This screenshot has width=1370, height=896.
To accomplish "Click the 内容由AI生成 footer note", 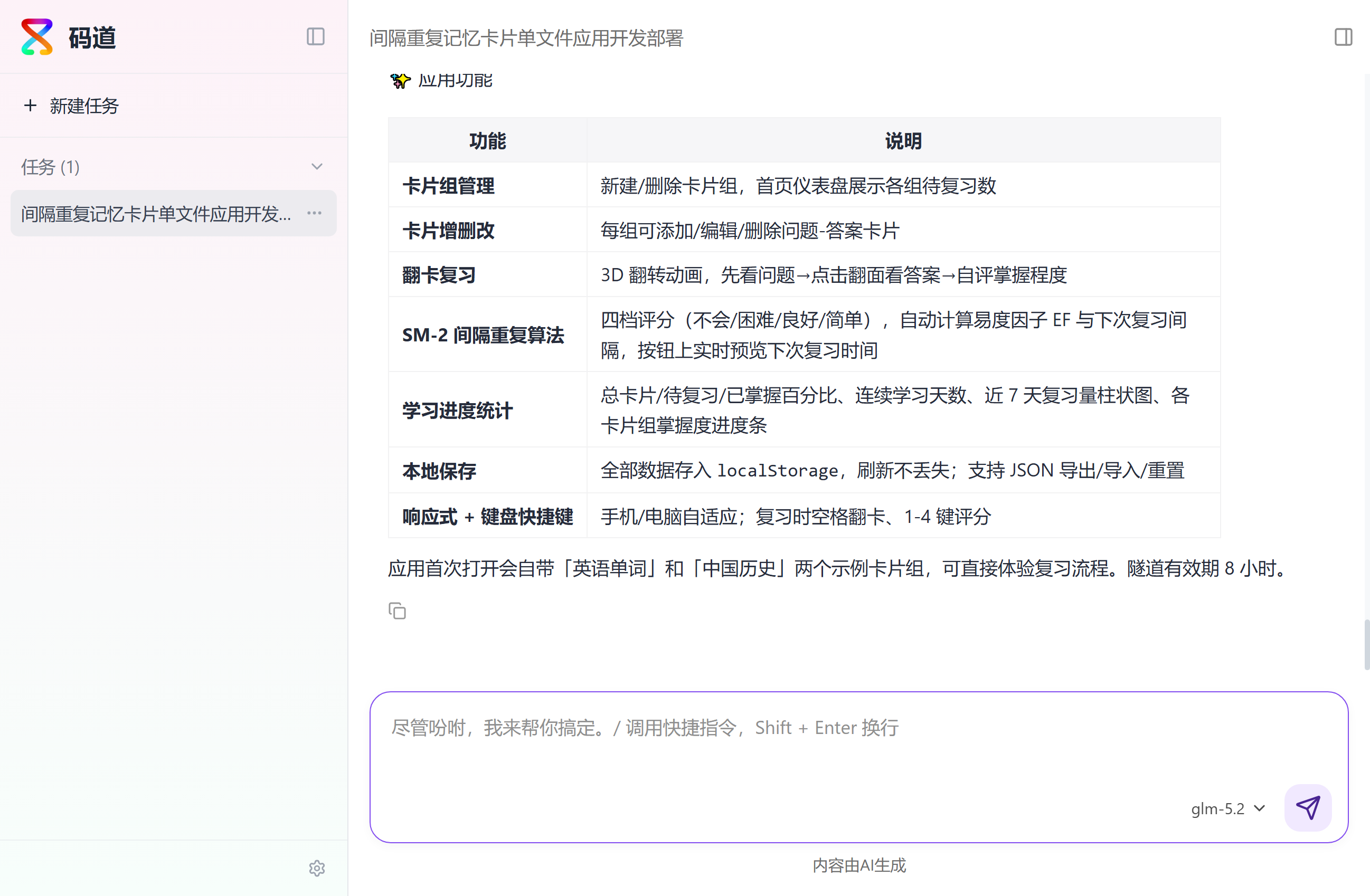I will (859, 865).
